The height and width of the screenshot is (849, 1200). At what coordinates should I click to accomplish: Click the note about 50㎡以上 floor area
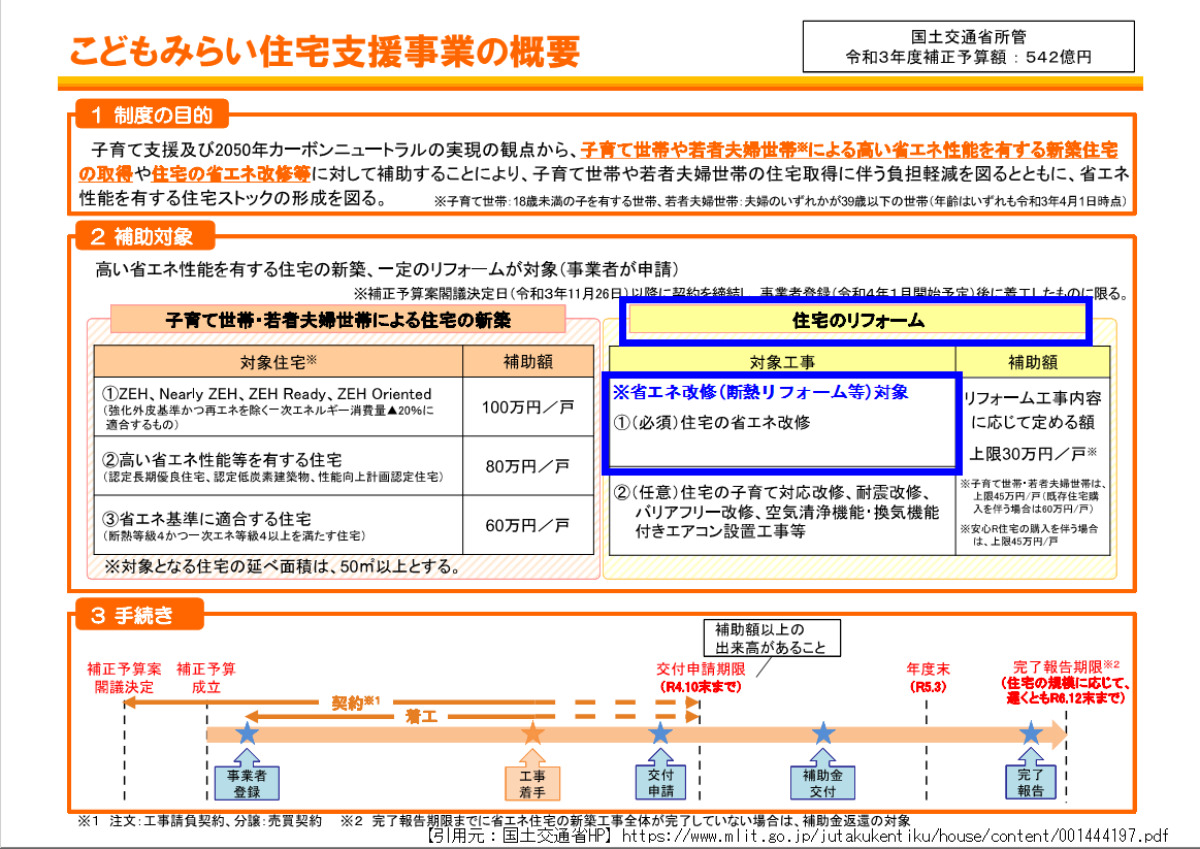[x=282, y=568]
